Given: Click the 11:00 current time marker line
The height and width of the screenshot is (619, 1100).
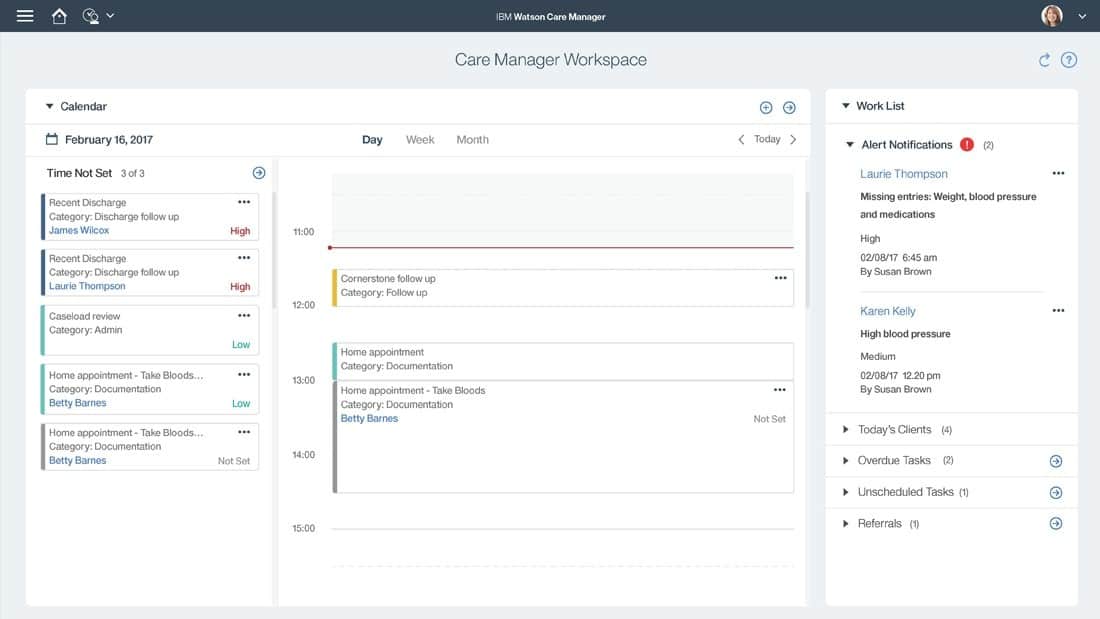Looking at the screenshot, I should [561, 247].
